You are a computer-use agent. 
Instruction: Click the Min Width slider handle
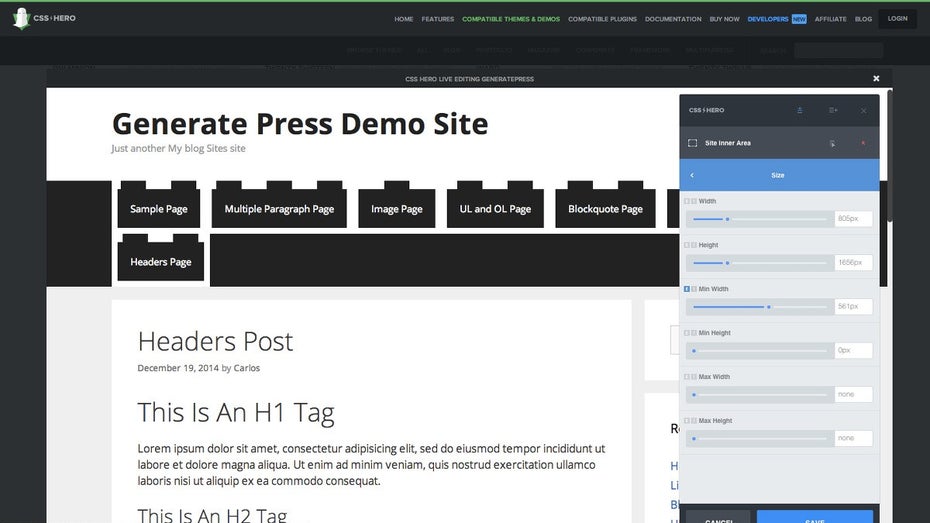768,307
